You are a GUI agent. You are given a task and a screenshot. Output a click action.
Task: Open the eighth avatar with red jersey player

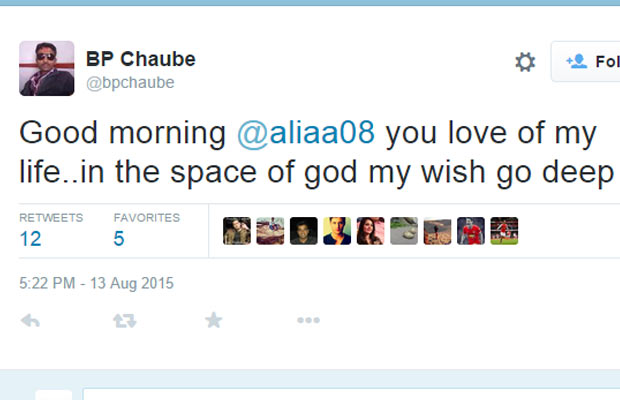471,231
